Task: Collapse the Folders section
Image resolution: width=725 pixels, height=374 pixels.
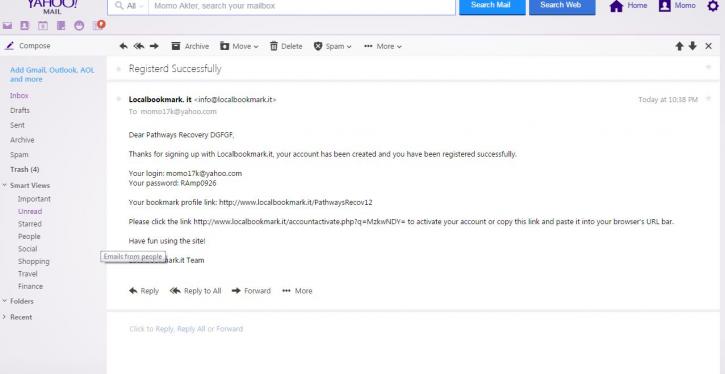Action: (x=5, y=301)
